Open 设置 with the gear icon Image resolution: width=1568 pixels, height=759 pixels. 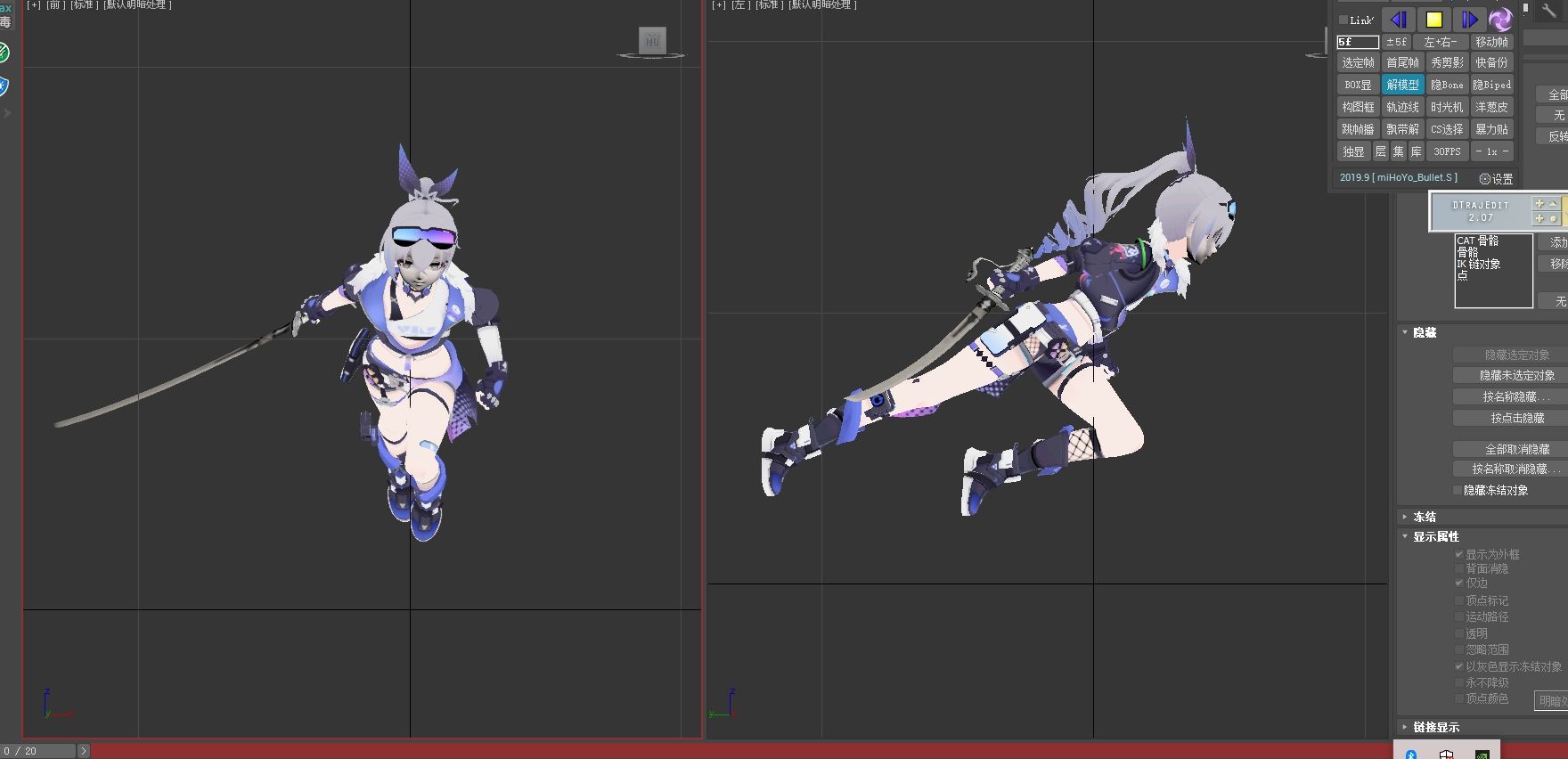(1485, 178)
